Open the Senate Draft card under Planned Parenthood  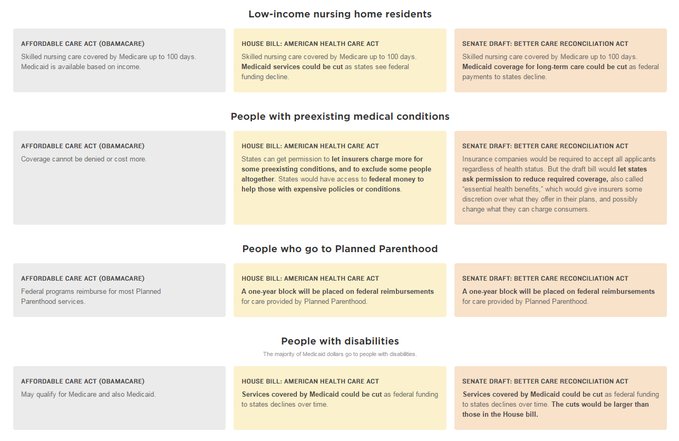[x=560, y=290]
